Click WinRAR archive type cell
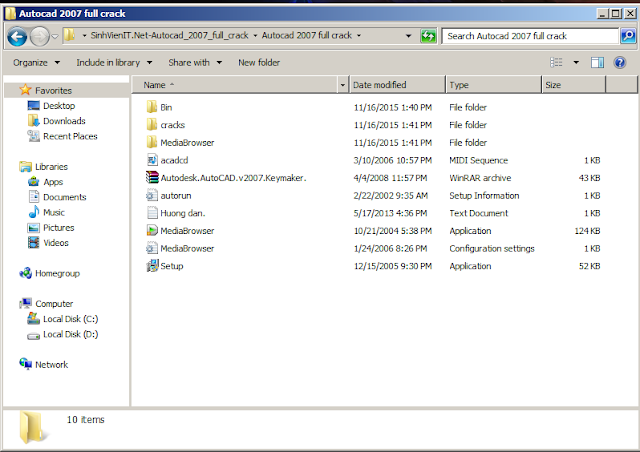The height and width of the screenshot is (452, 640). [x=480, y=178]
